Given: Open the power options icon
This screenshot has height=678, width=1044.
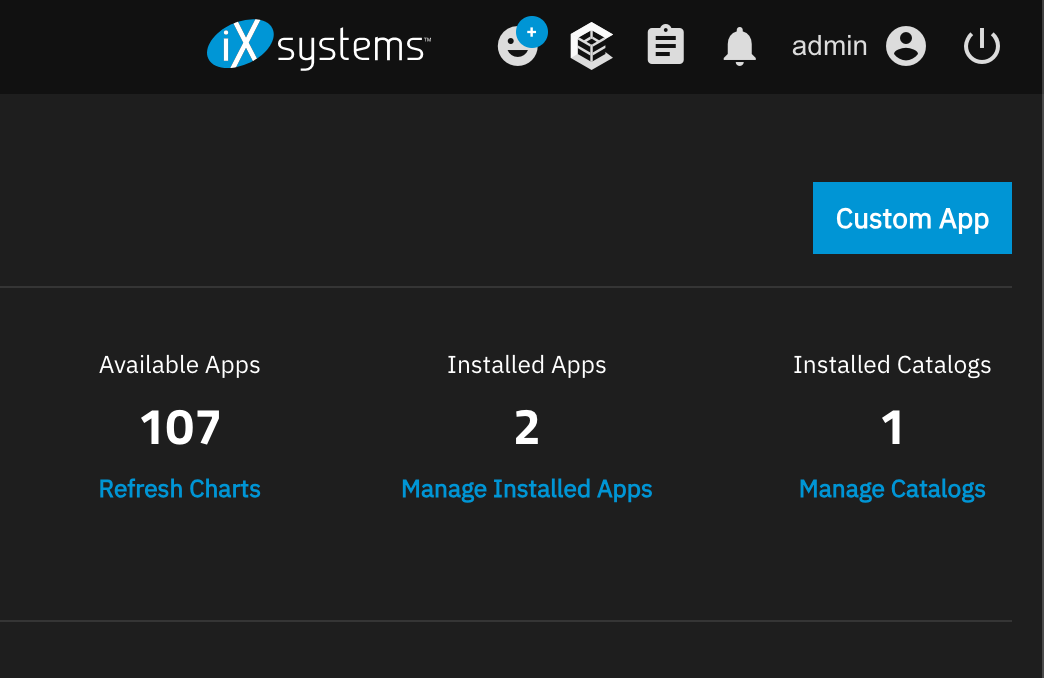Looking at the screenshot, I should pos(981,45).
